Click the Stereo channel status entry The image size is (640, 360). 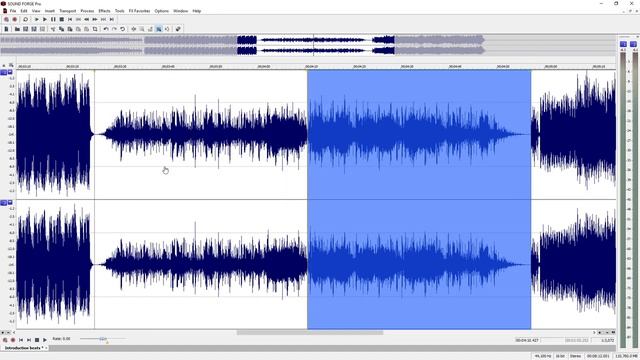click(x=575, y=356)
